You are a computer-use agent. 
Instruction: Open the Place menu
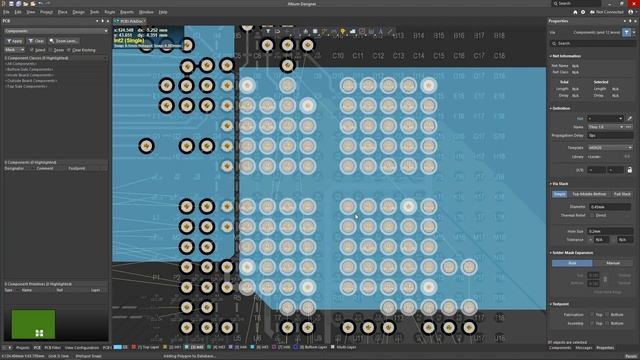(62, 12)
